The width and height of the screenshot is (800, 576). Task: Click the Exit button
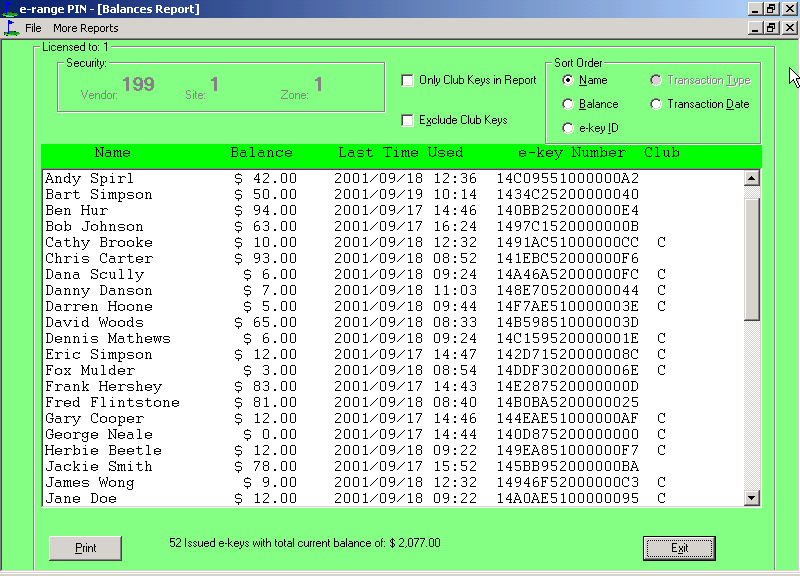click(x=679, y=548)
